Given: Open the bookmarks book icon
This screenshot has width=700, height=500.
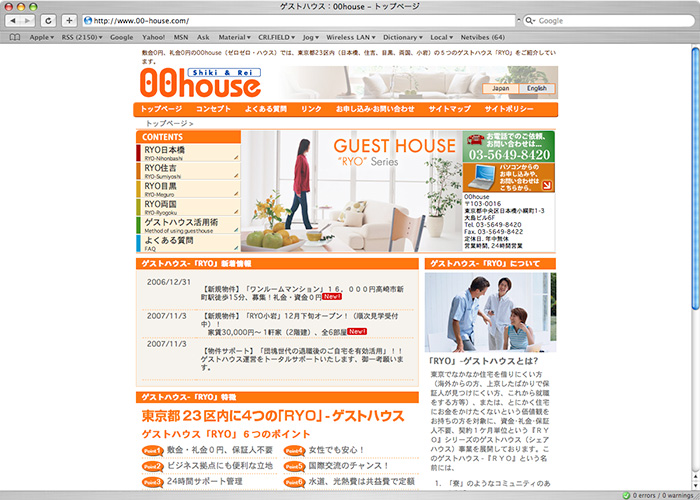Looking at the screenshot, I should click(15, 38).
